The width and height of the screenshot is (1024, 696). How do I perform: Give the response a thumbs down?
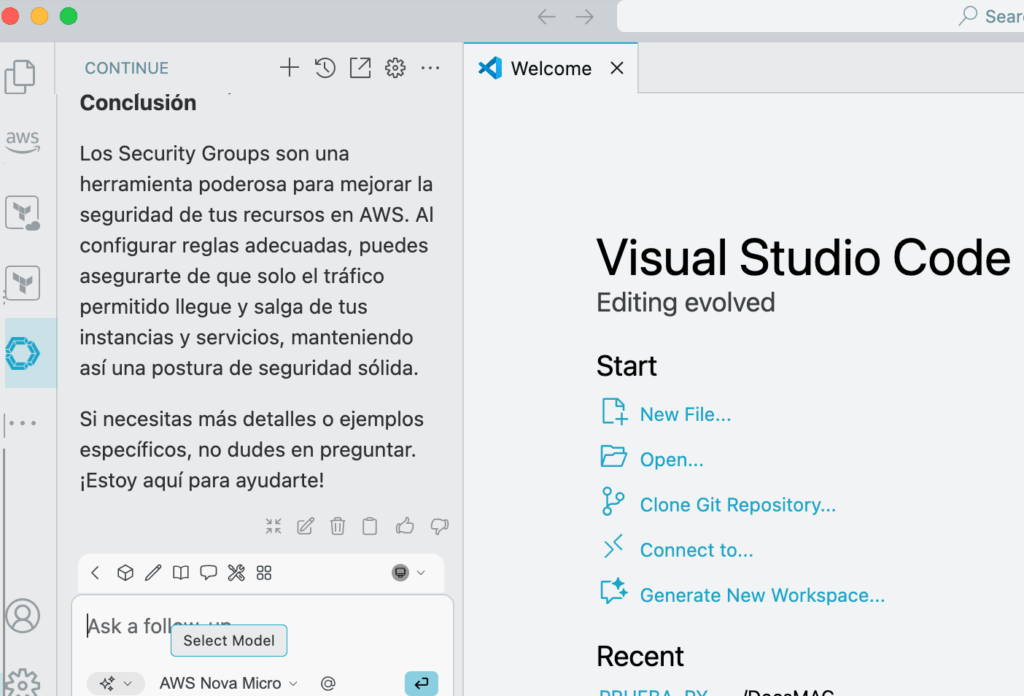440,526
